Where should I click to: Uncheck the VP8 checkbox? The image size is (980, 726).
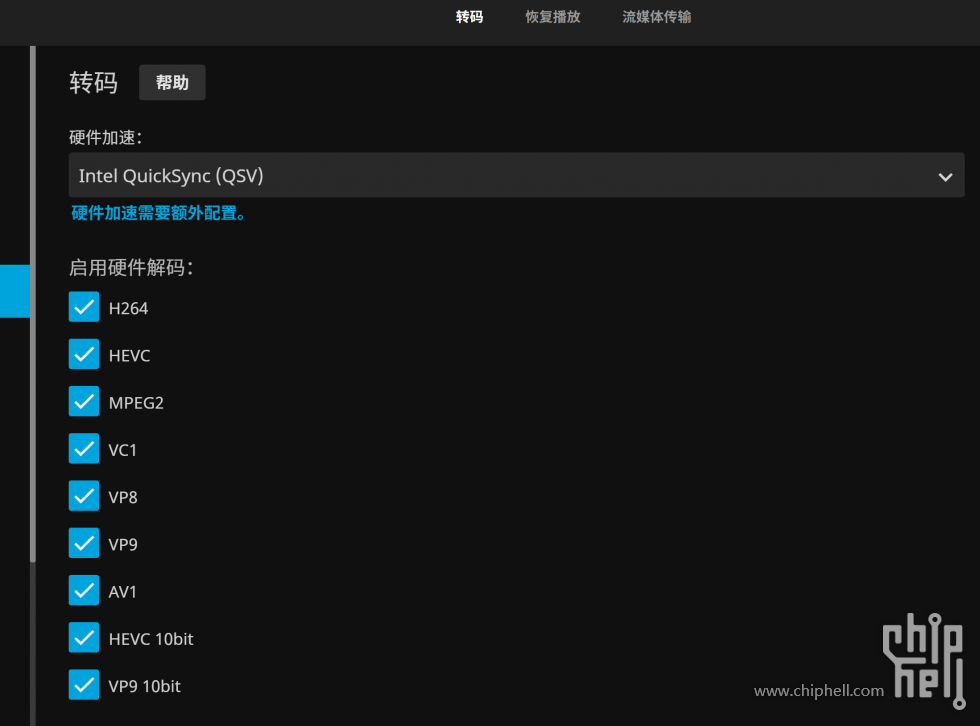(84, 496)
